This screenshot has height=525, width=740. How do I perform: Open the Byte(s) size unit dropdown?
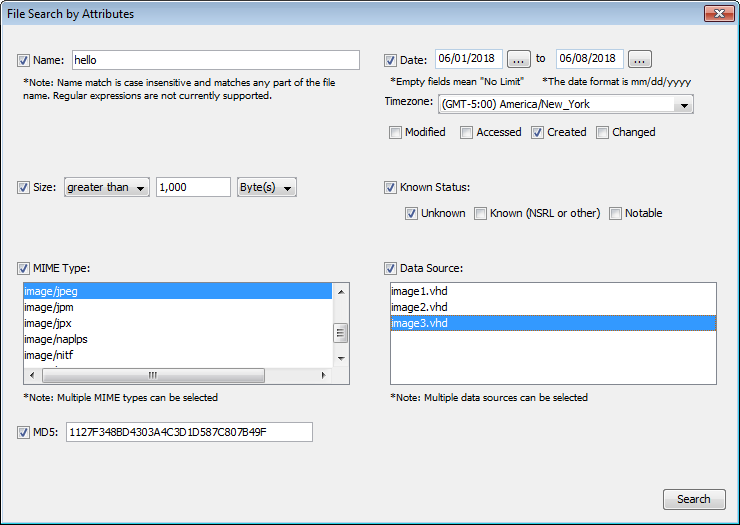coord(266,188)
